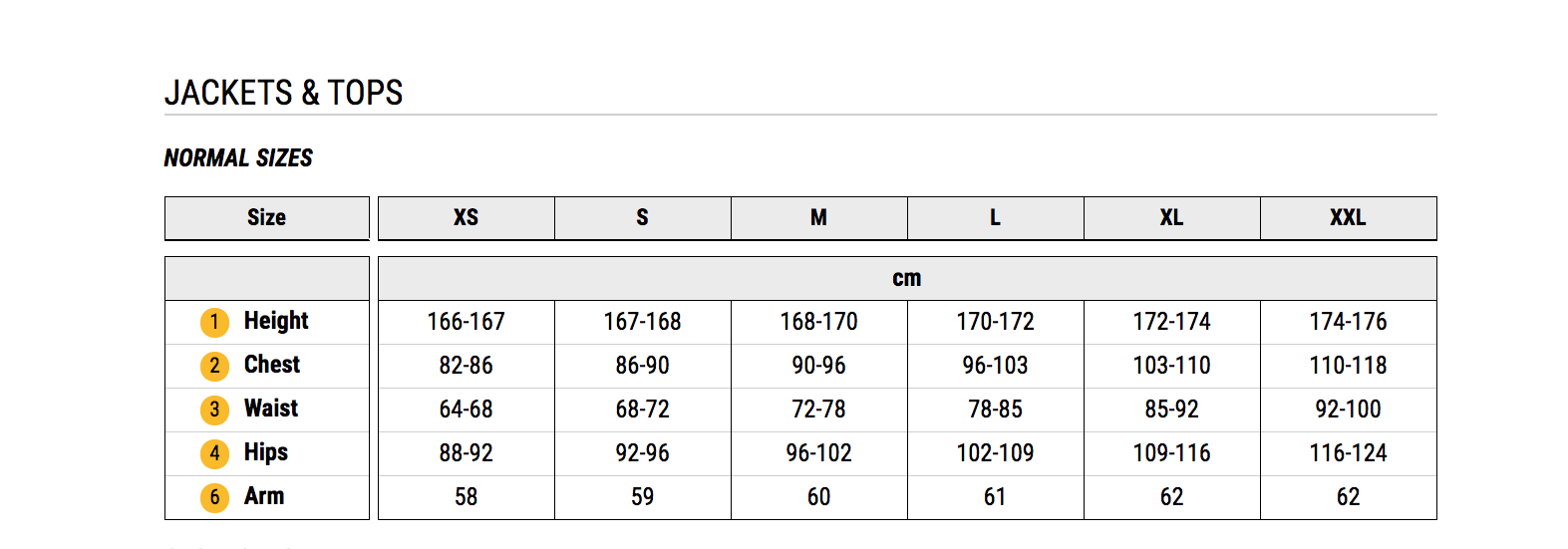Viewport: 1568px width, 549px height.
Task: Click the JACKETS & TOPS heading
Action: tap(284, 93)
